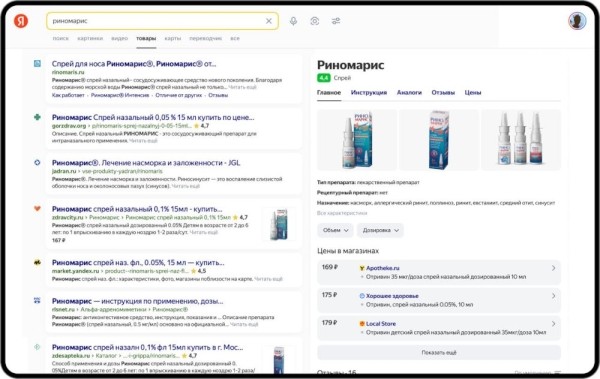
Task: Expand the Apotheke.ru offer chevron
Action: [x=553, y=268]
